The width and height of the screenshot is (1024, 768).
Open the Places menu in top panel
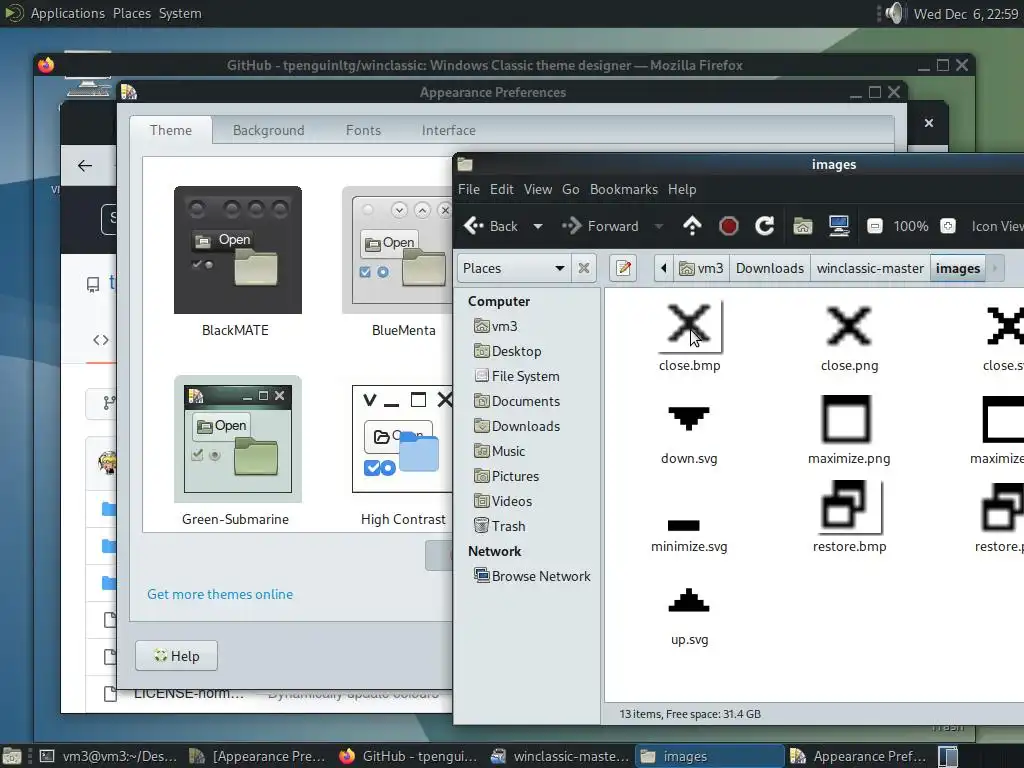point(132,13)
